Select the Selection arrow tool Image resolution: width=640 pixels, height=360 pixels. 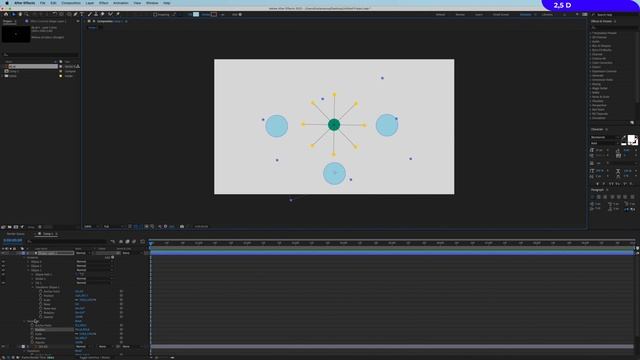(x=14, y=14)
